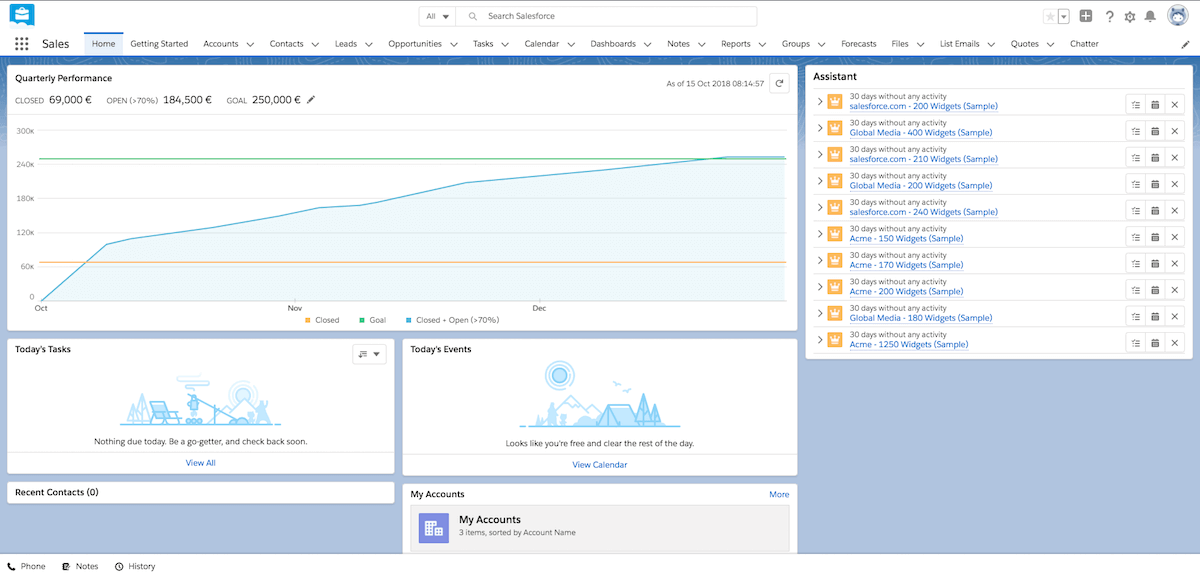This screenshot has height=578, width=1200.
Task: Open the Chatter tab
Action: pyautogui.click(x=1084, y=44)
